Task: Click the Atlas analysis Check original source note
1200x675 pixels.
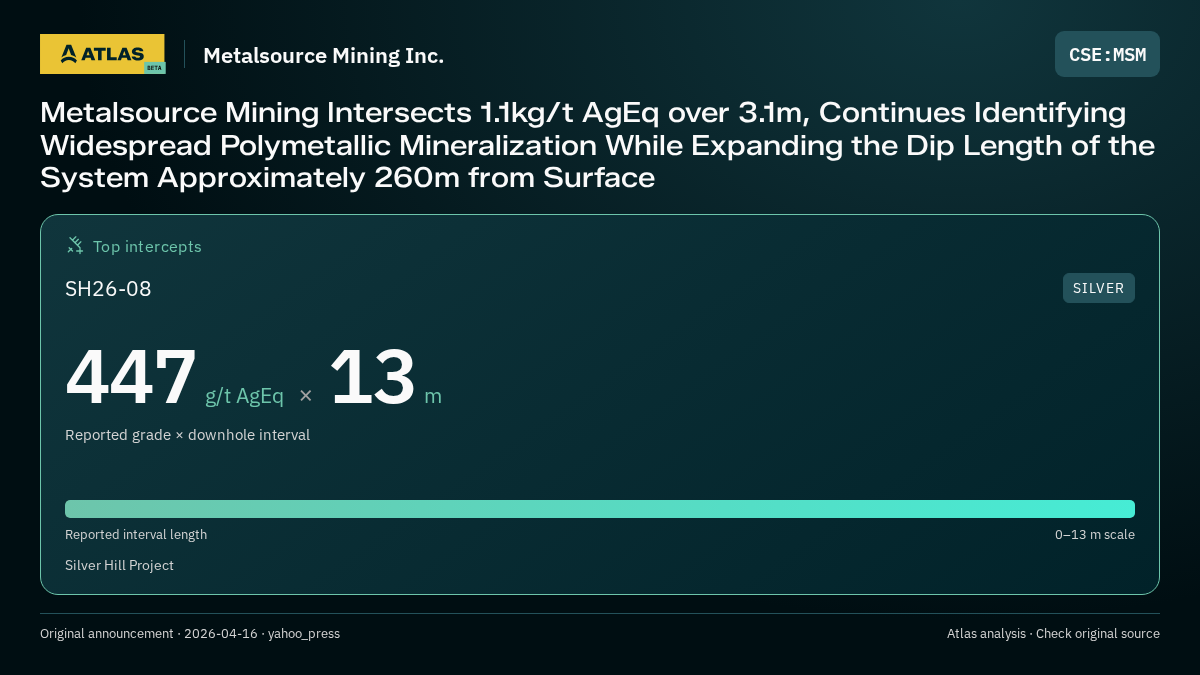Action: point(1053,634)
